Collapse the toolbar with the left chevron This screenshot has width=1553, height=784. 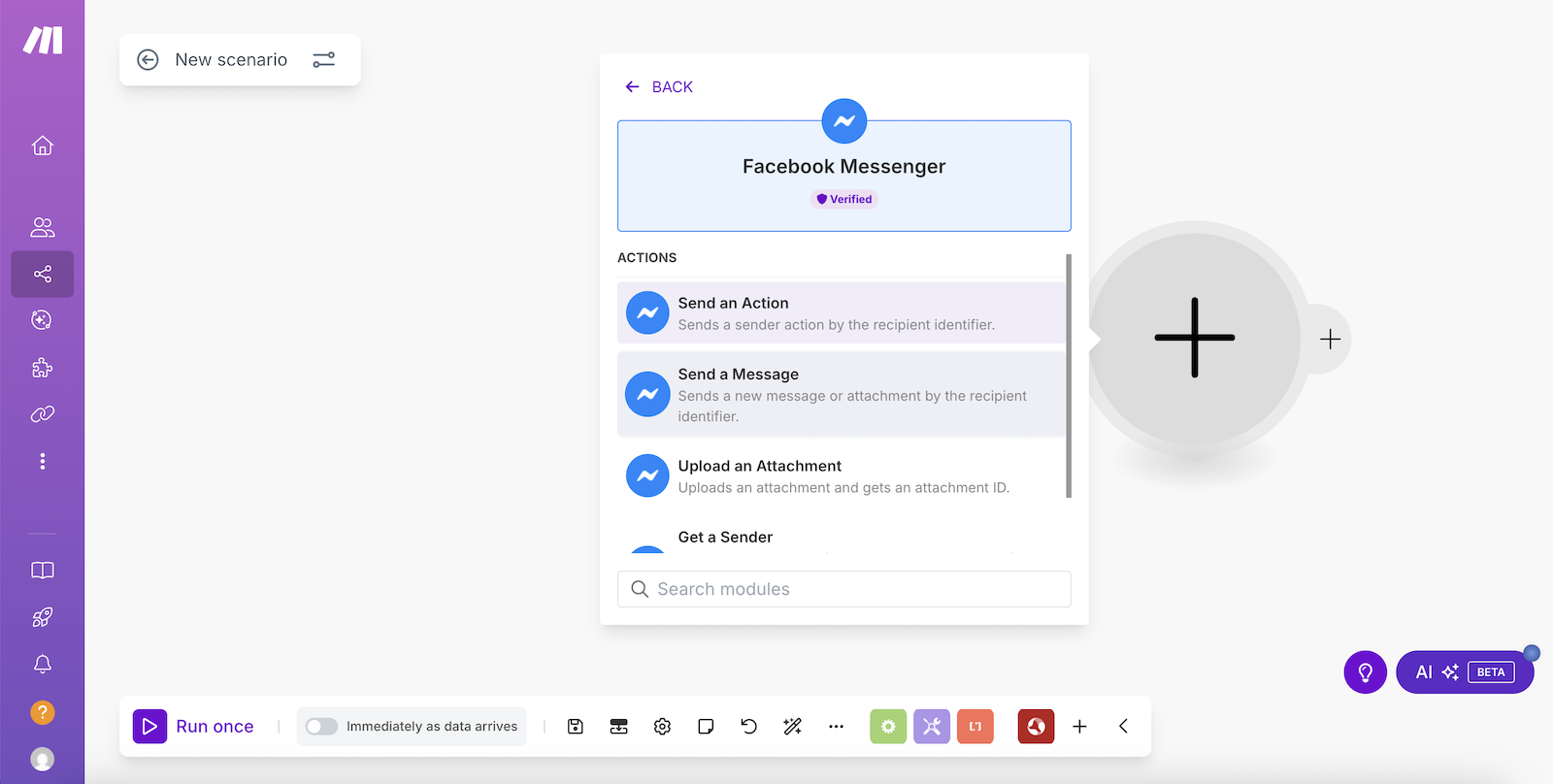click(1123, 727)
